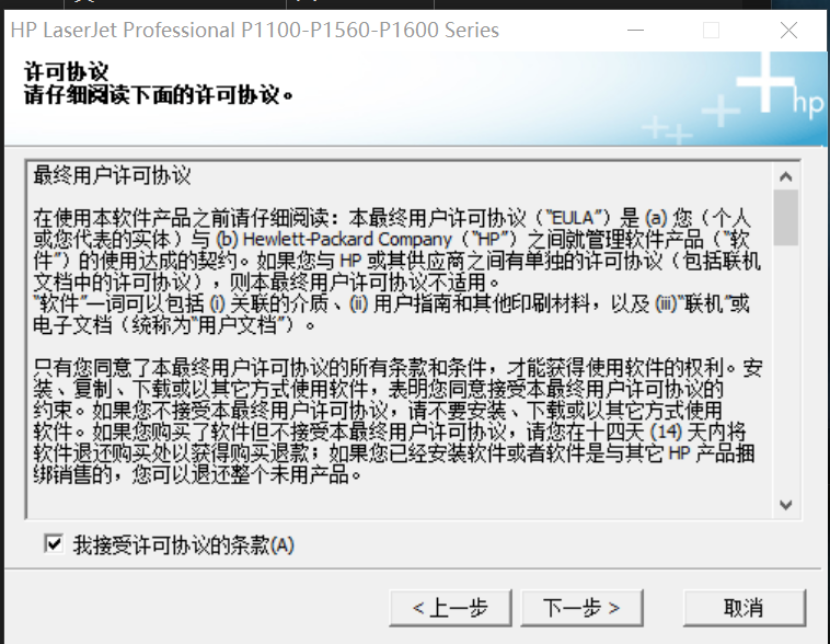The height and width of the screenshot is (644, 830).
Task: Click the 最终用户许可协议 heading in the text box
Action: point(112,175)
